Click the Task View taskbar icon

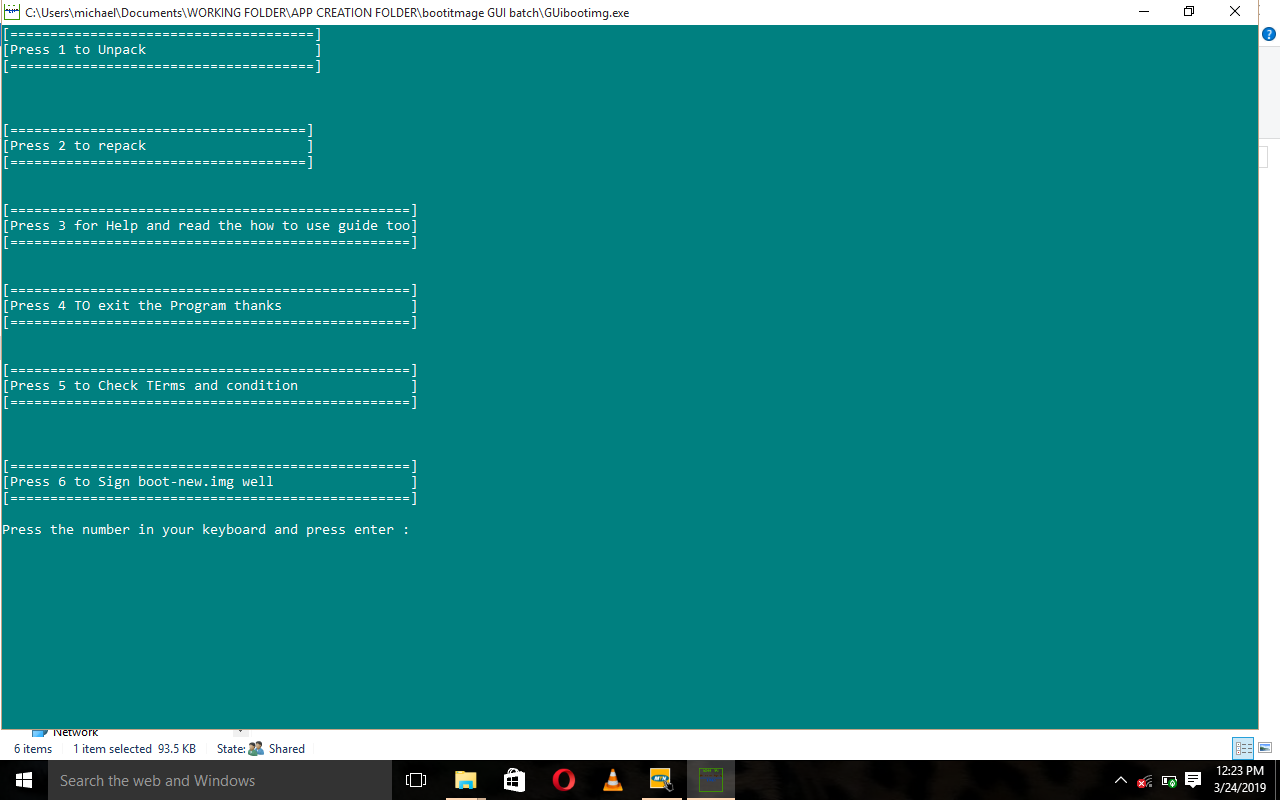click(416, 780)
